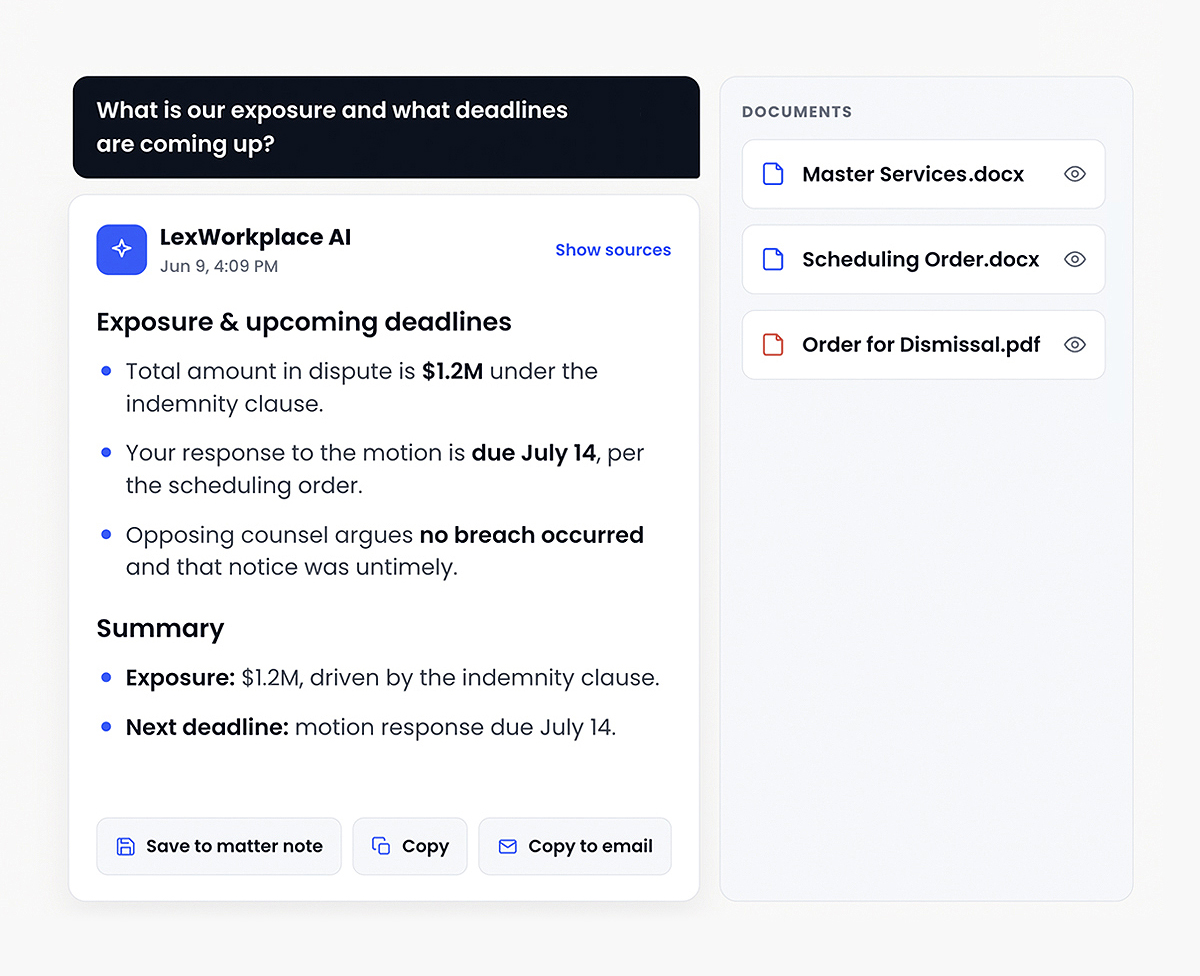Open the Scheduling Order.docx document name
Image resolution: width=1200 pixels, height=976 pixels.
pos(921,259)
